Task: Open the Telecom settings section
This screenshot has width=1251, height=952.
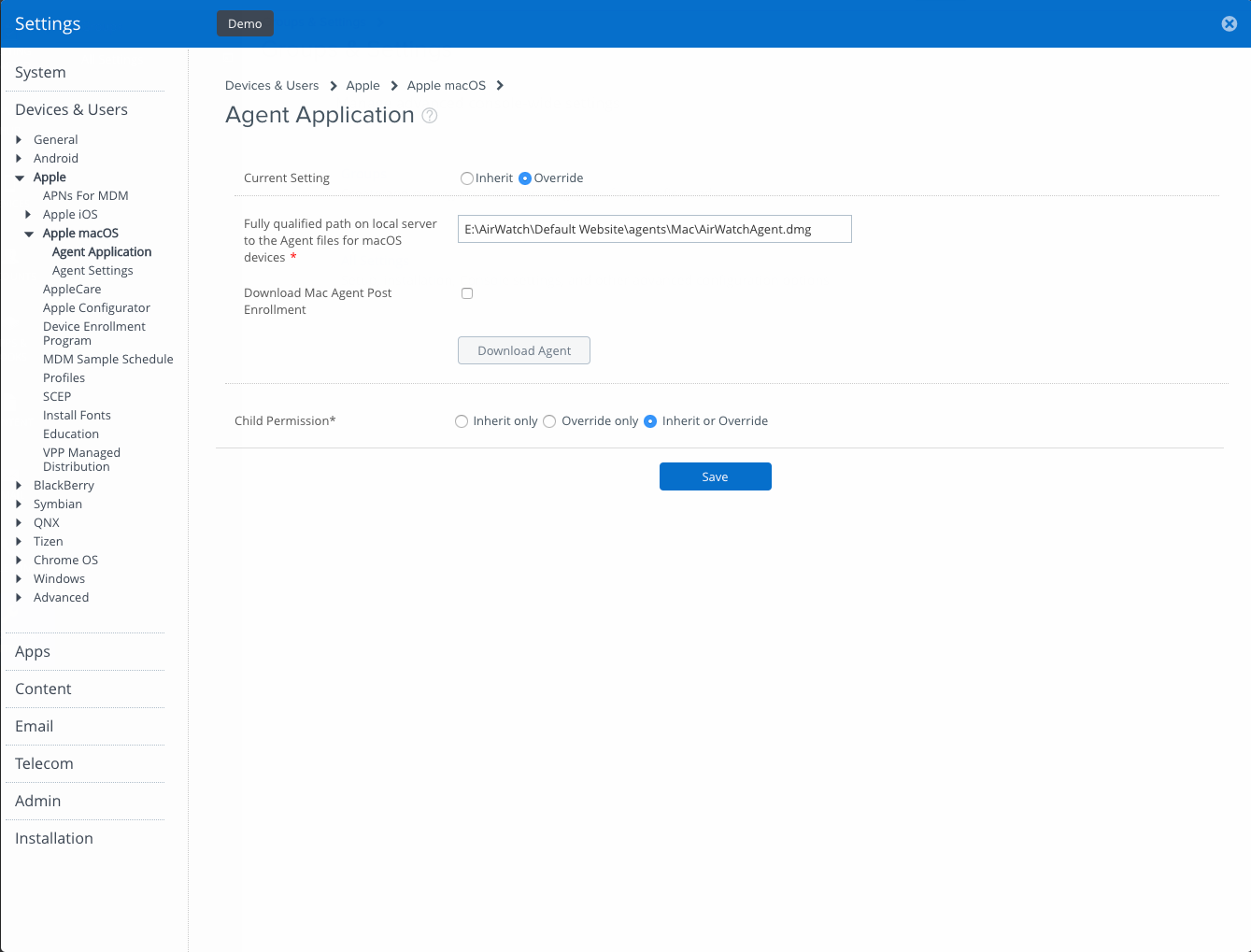Action: (44, 764)
